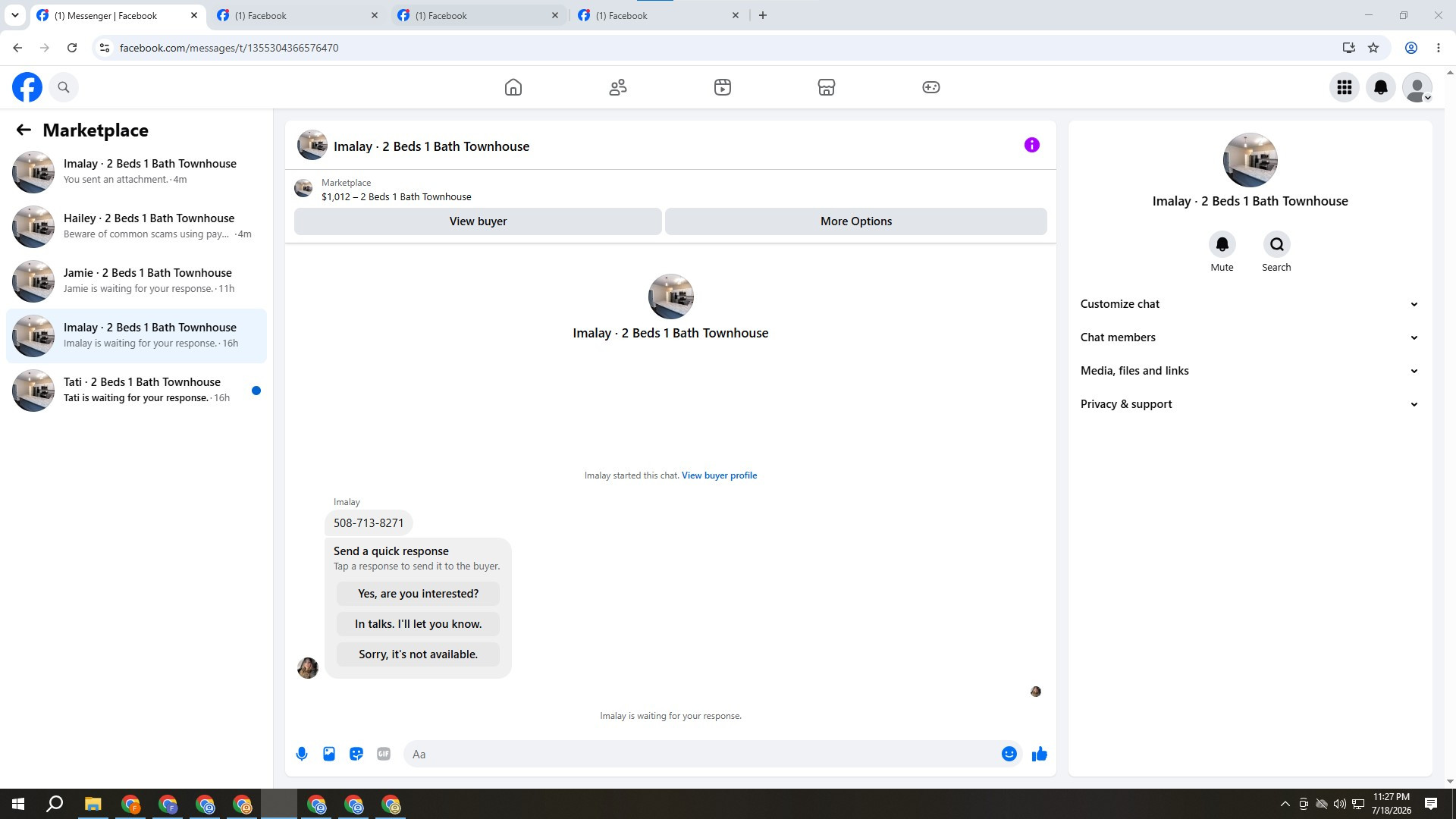Screen dimensions: 1456x819
Task: Open Windows notification center
Action: 1431,804
